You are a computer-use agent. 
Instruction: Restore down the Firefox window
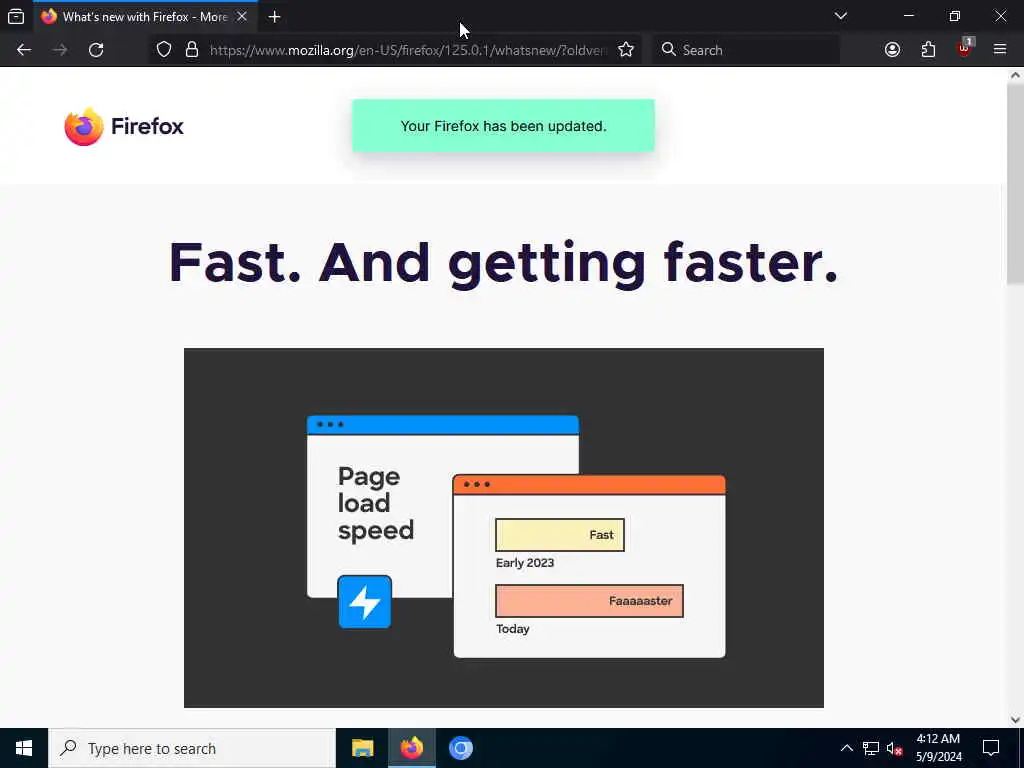click(955, 16)
